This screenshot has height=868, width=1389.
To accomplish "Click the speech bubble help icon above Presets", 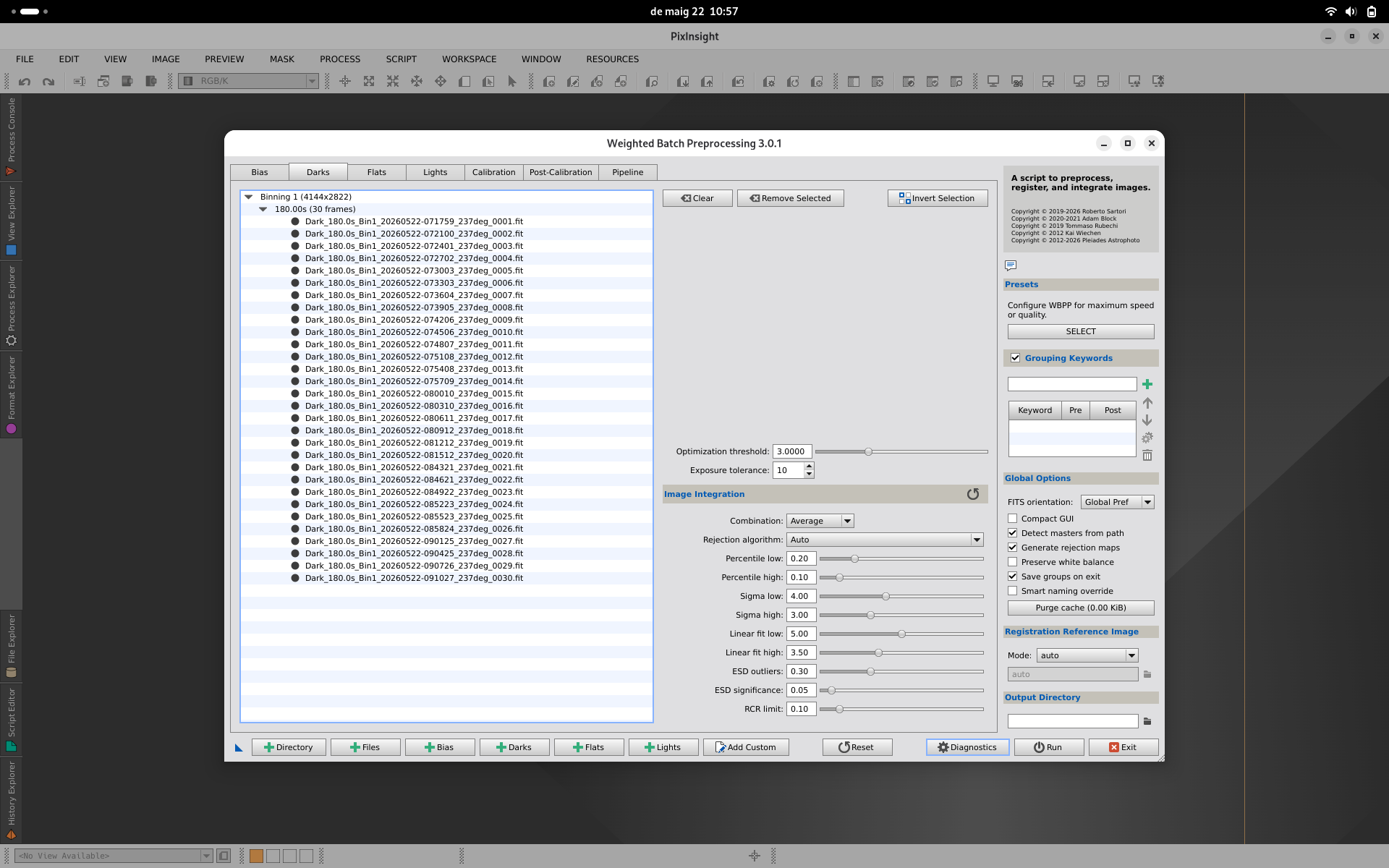I will pyautogui.click(x=1011, y=265).
